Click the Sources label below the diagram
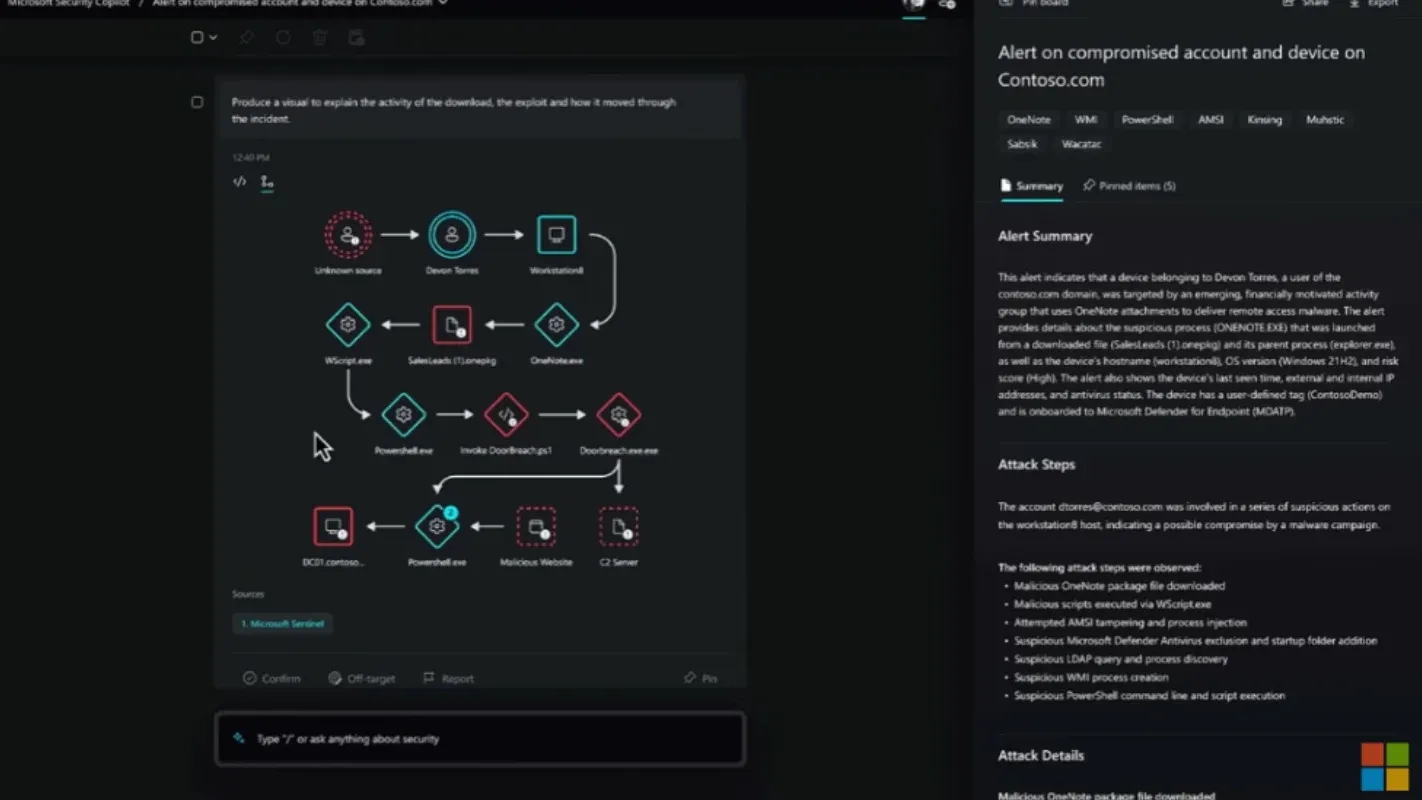This screenshot has height=800, width=1422. click(248, 594)
